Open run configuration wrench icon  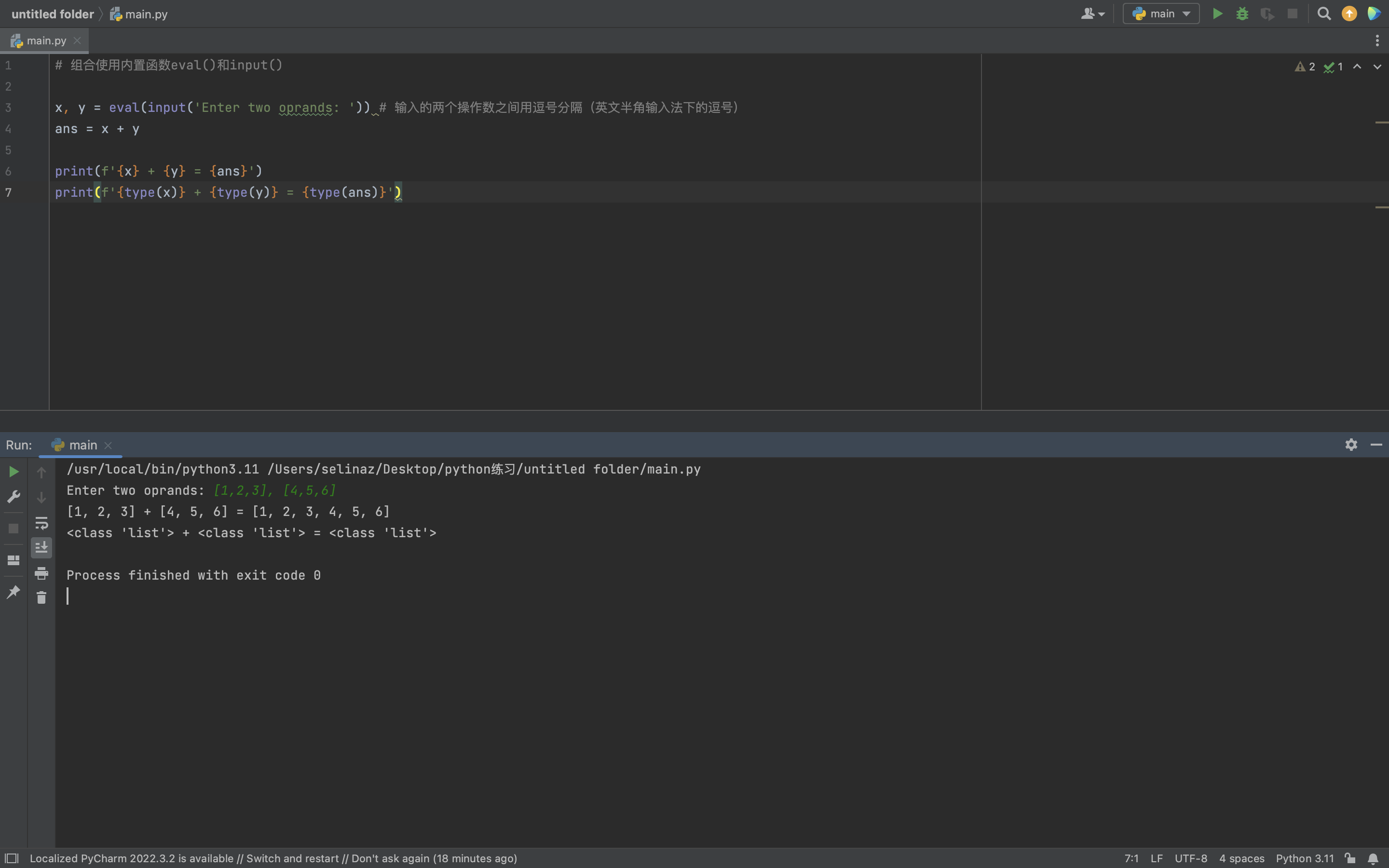14,497
